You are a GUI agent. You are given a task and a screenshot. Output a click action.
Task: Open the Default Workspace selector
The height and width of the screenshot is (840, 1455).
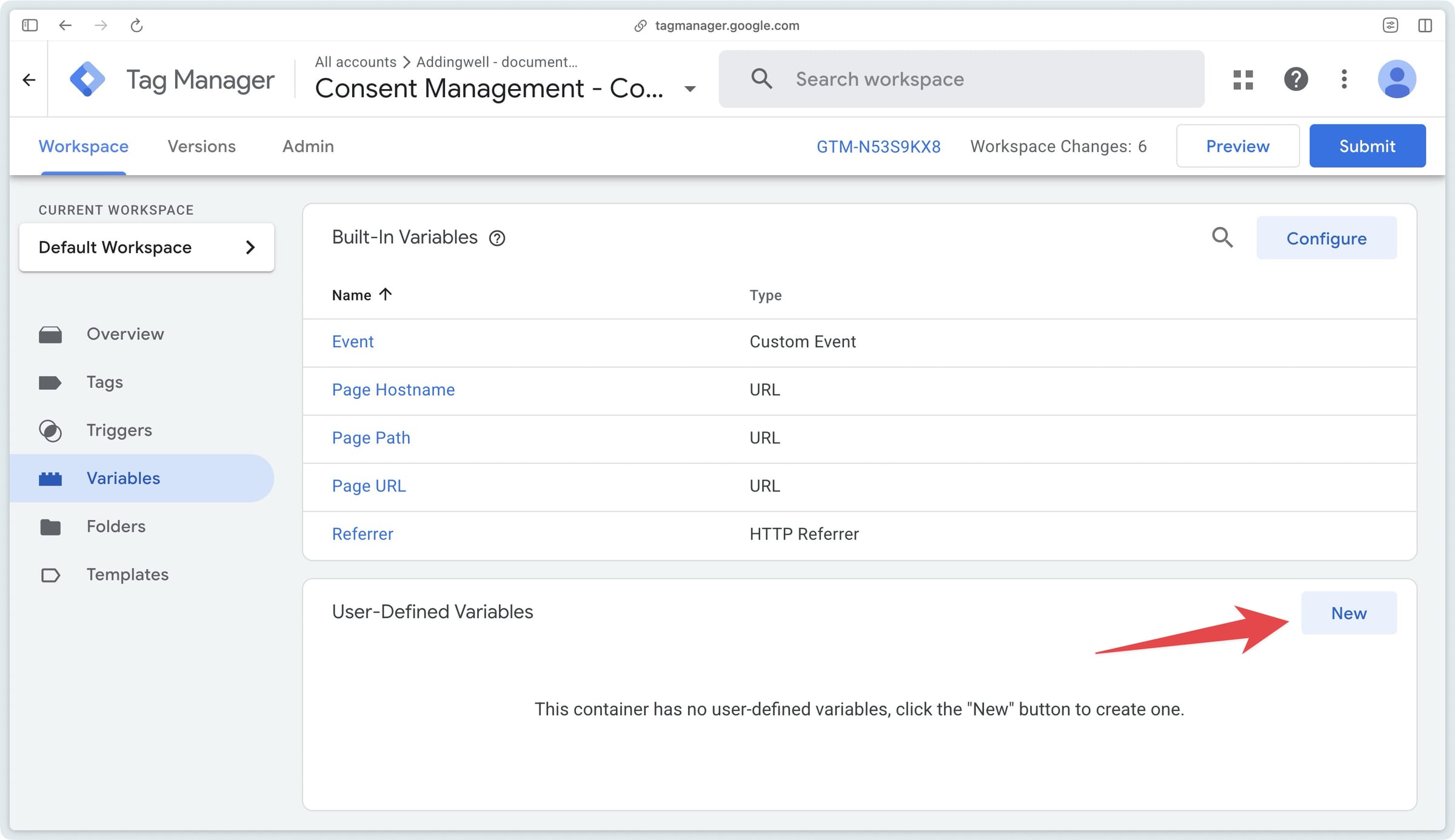(147, 247)
